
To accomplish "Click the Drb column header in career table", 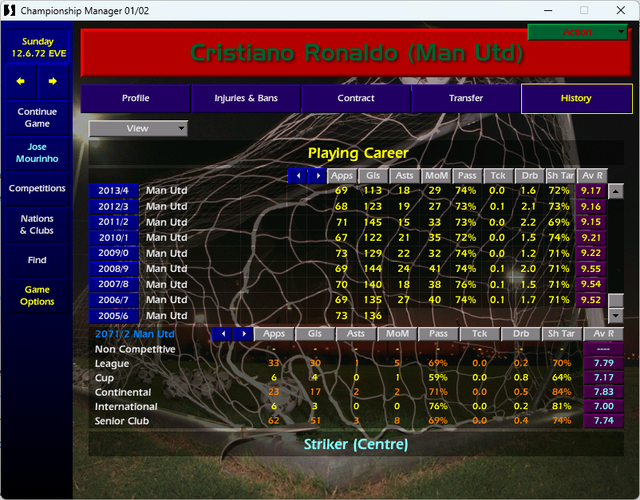I will pos(530,176).
